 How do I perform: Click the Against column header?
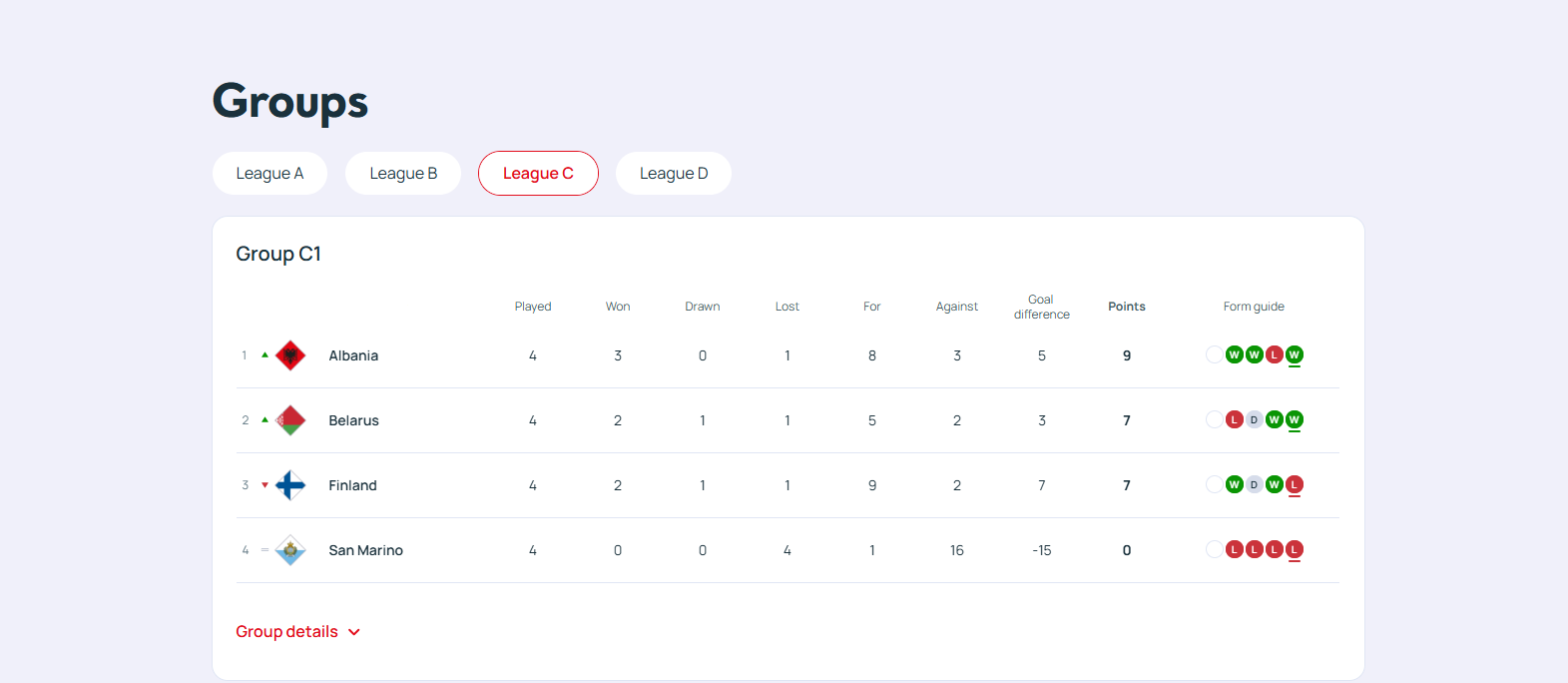[x=957, y=307]
